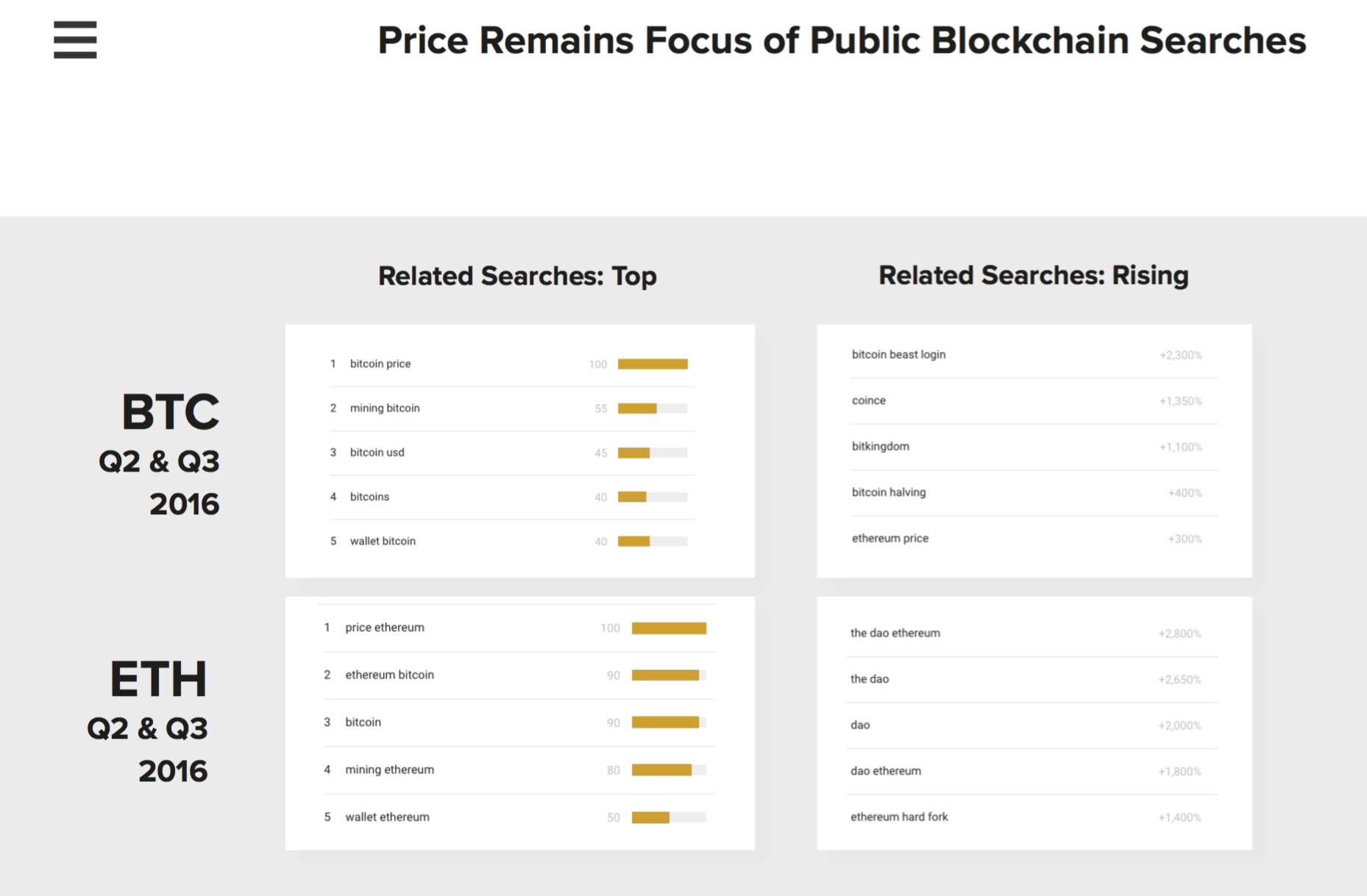This screenshot has height=896, width=1367.
Task: Click the 'price ethereum' top search
Action: click(384, 627)
